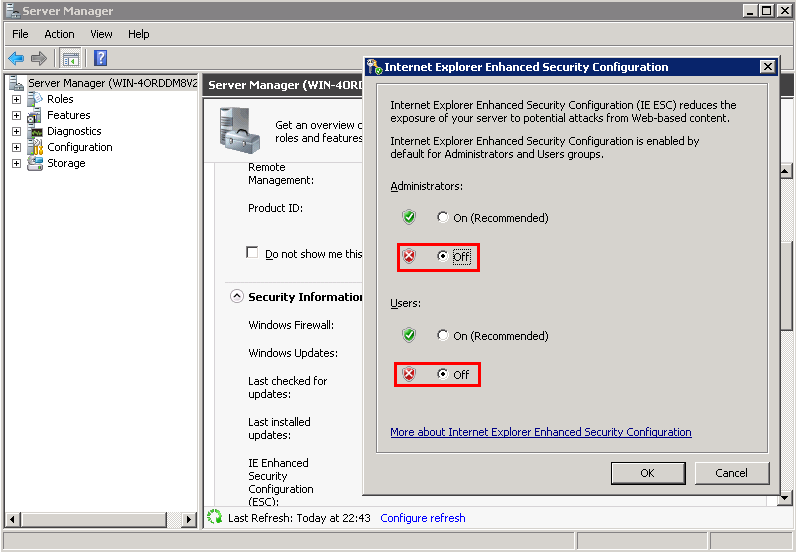Click red shield beside Administrators Off
This screenshot has height=552, width=796.
pyautogui.click(x=409, y=256)
